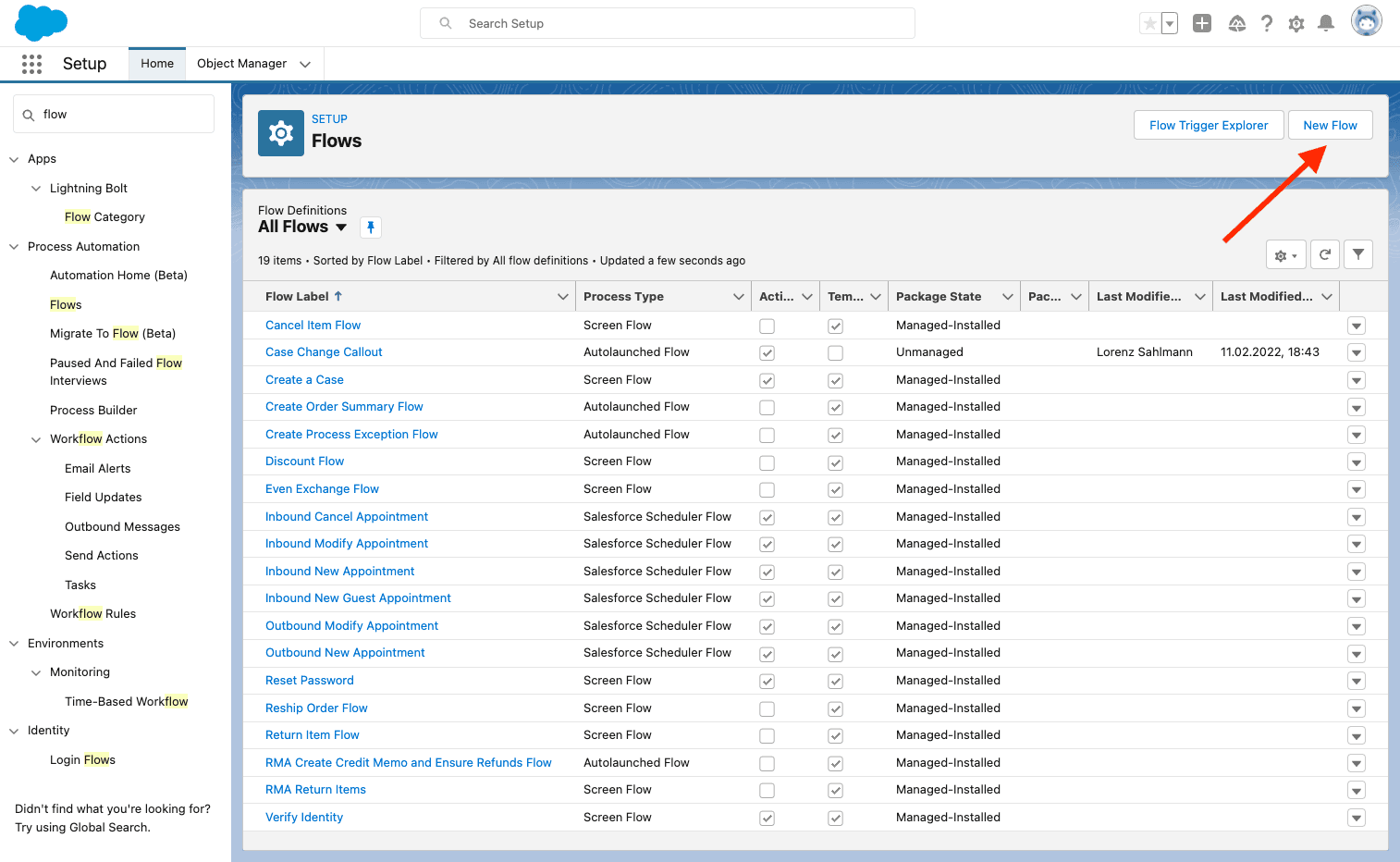Open the notifications bell icon

tap(1326, 22)
